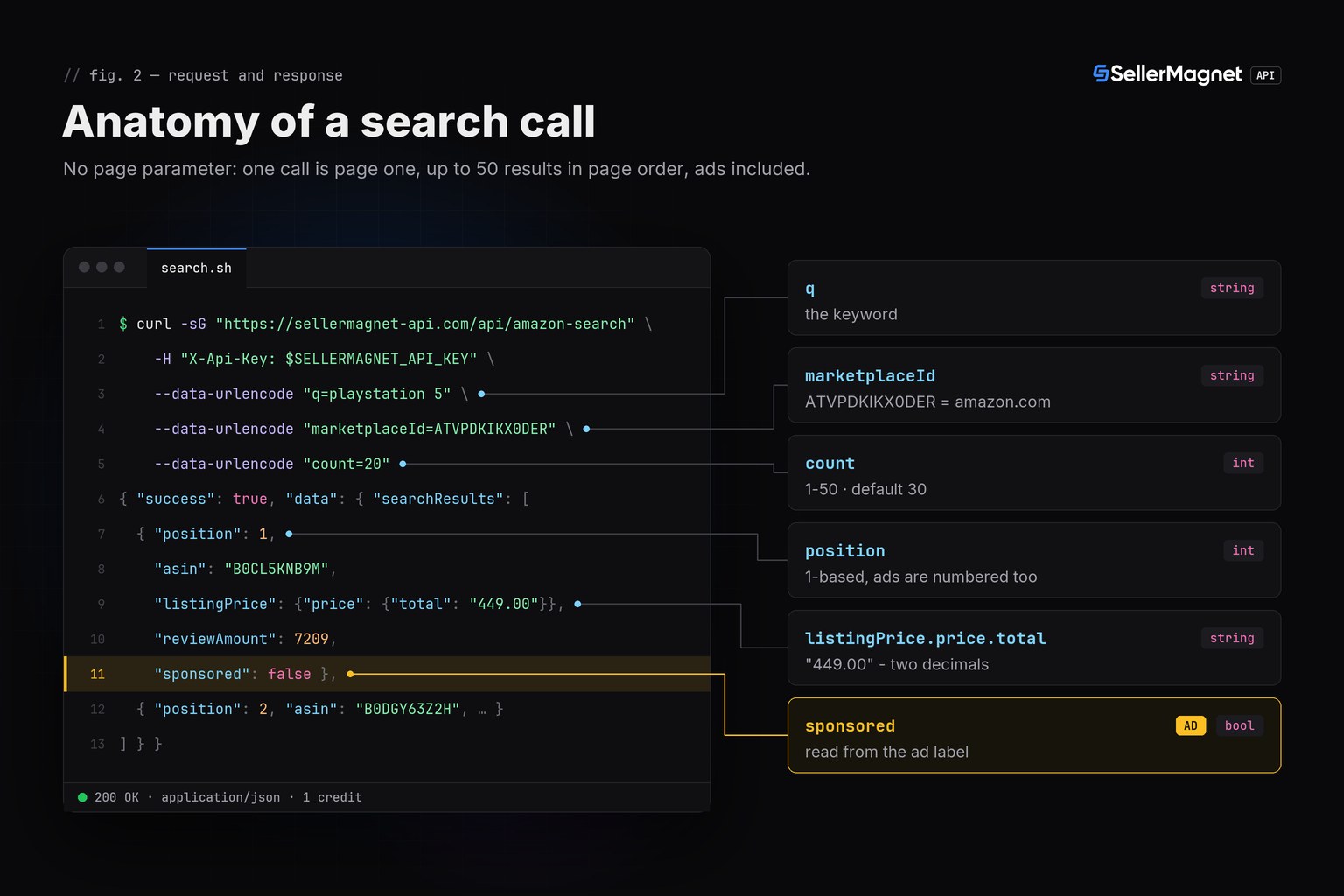Click the asin value "B0DGY63Z2H"
Screen dimensions: 1344x896
pos(408,709)
